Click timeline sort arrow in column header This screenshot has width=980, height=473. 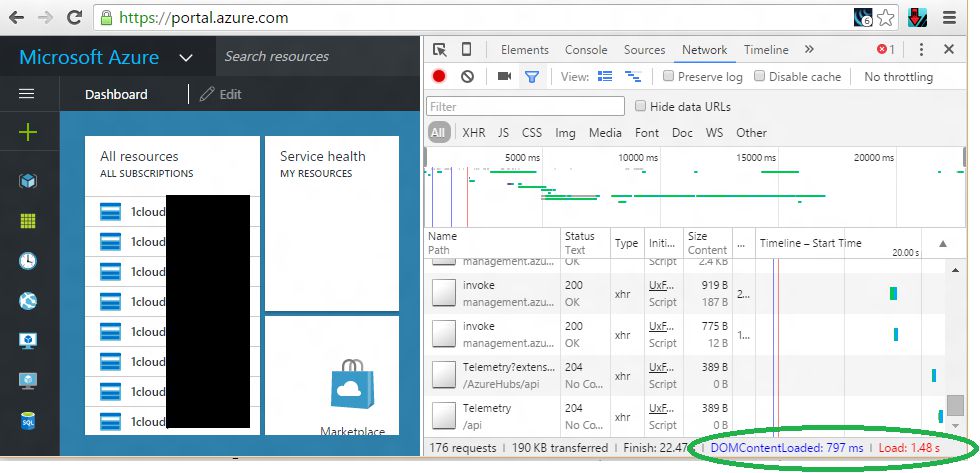(943, 244)
